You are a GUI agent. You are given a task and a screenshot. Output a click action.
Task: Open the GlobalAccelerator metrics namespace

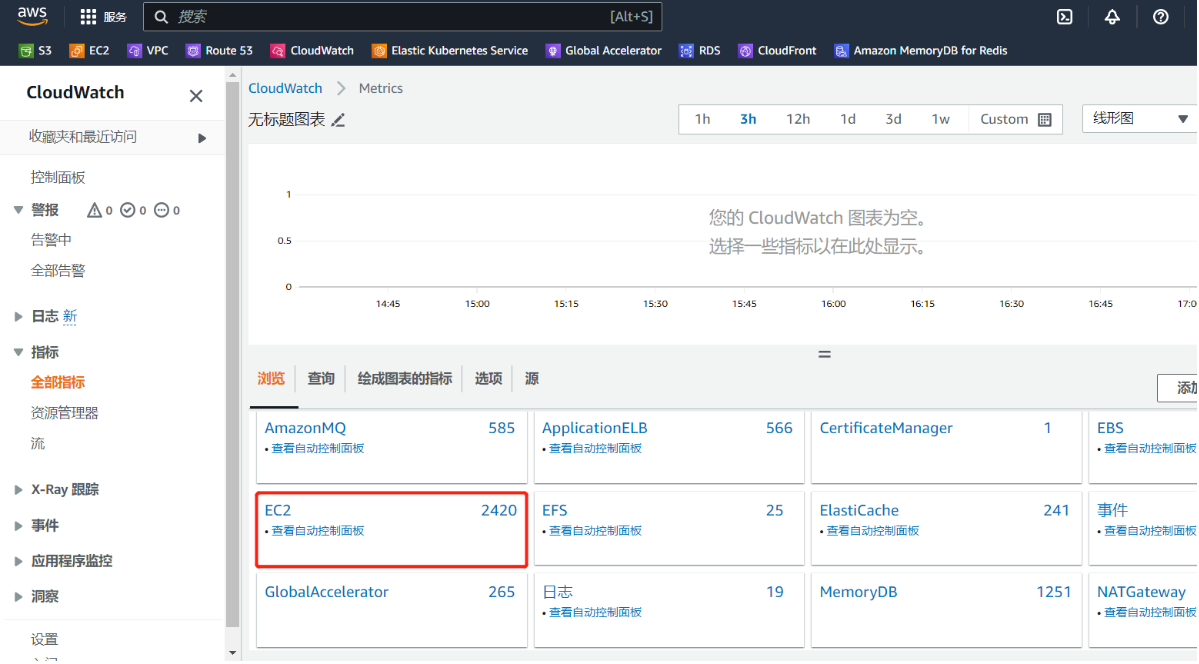coord(327,592)
